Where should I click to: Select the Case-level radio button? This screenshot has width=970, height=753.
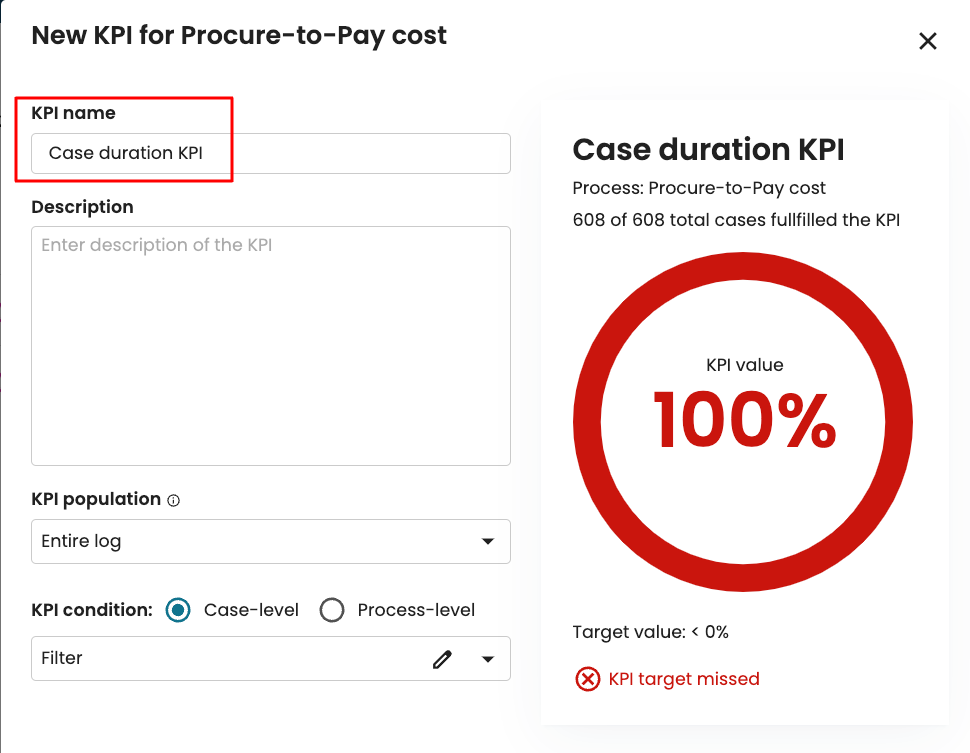[178, 610]
